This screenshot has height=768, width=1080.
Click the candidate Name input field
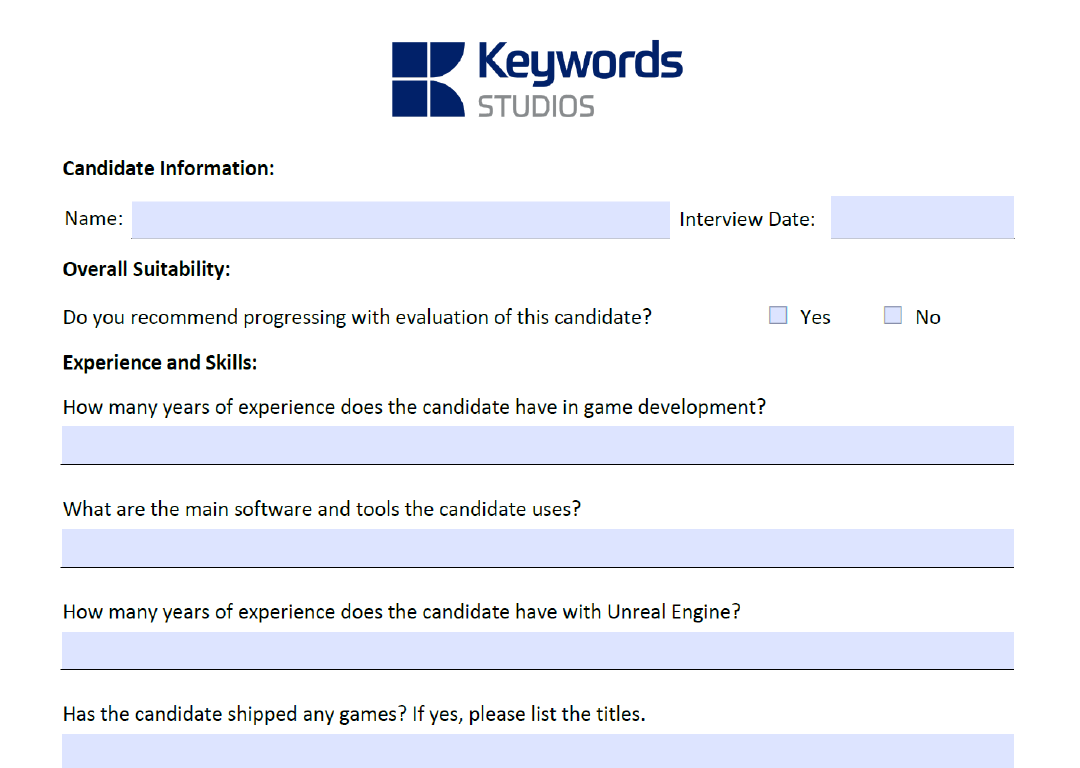(x=400, y=220)
